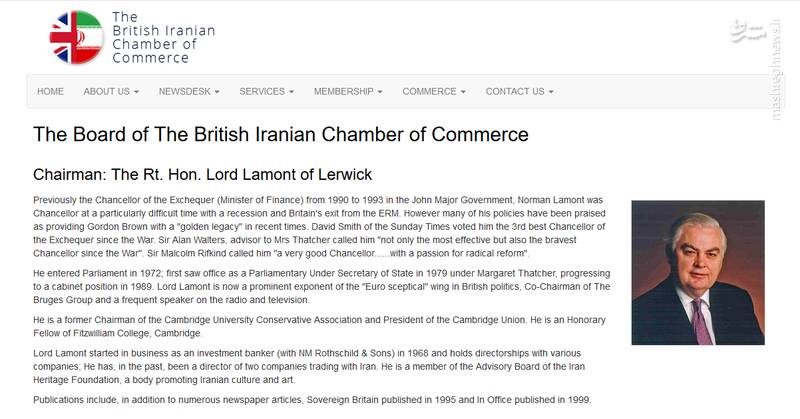Click the British Iranian flag logo icon
The width and height of the screenshot is (800, 419).
pyautogui.click(x=77, y=37)
